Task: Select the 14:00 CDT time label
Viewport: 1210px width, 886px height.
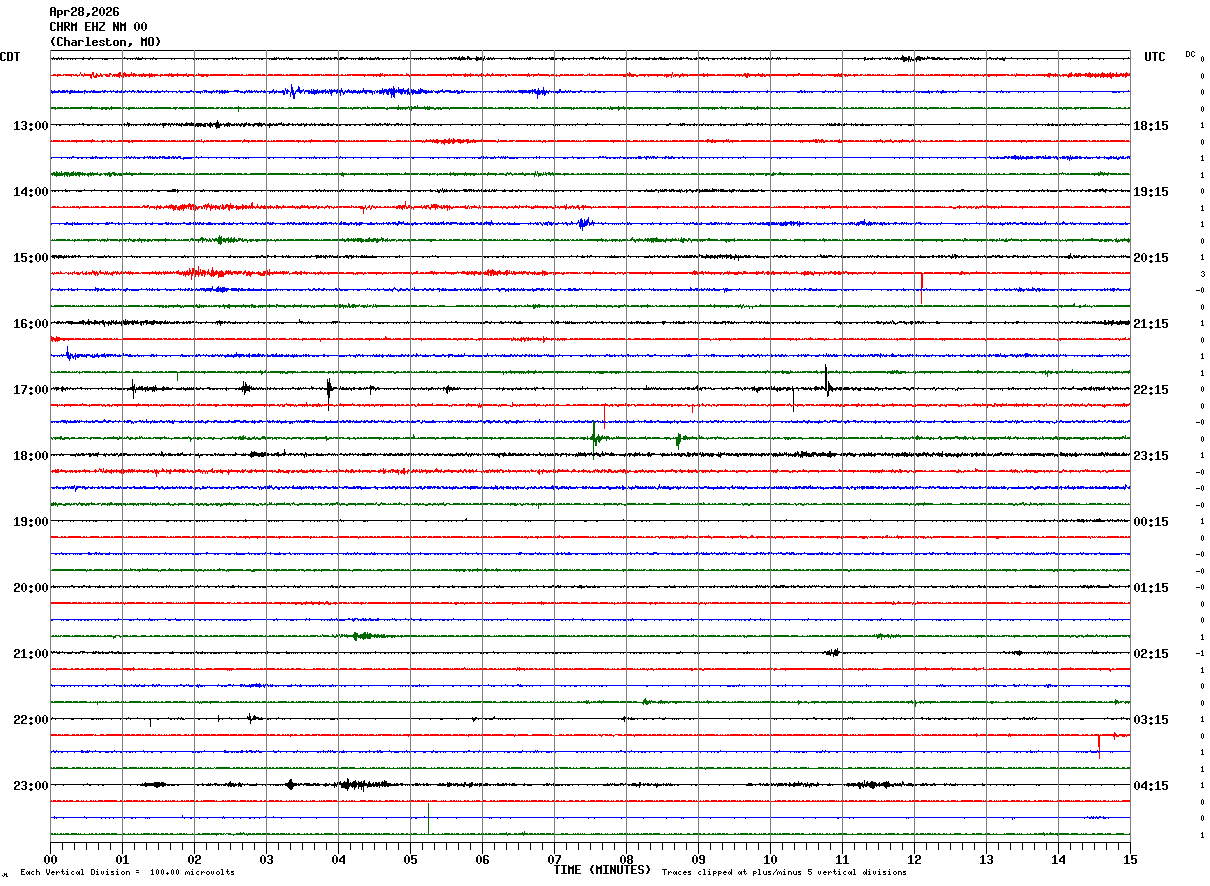Action: point(30,192)
